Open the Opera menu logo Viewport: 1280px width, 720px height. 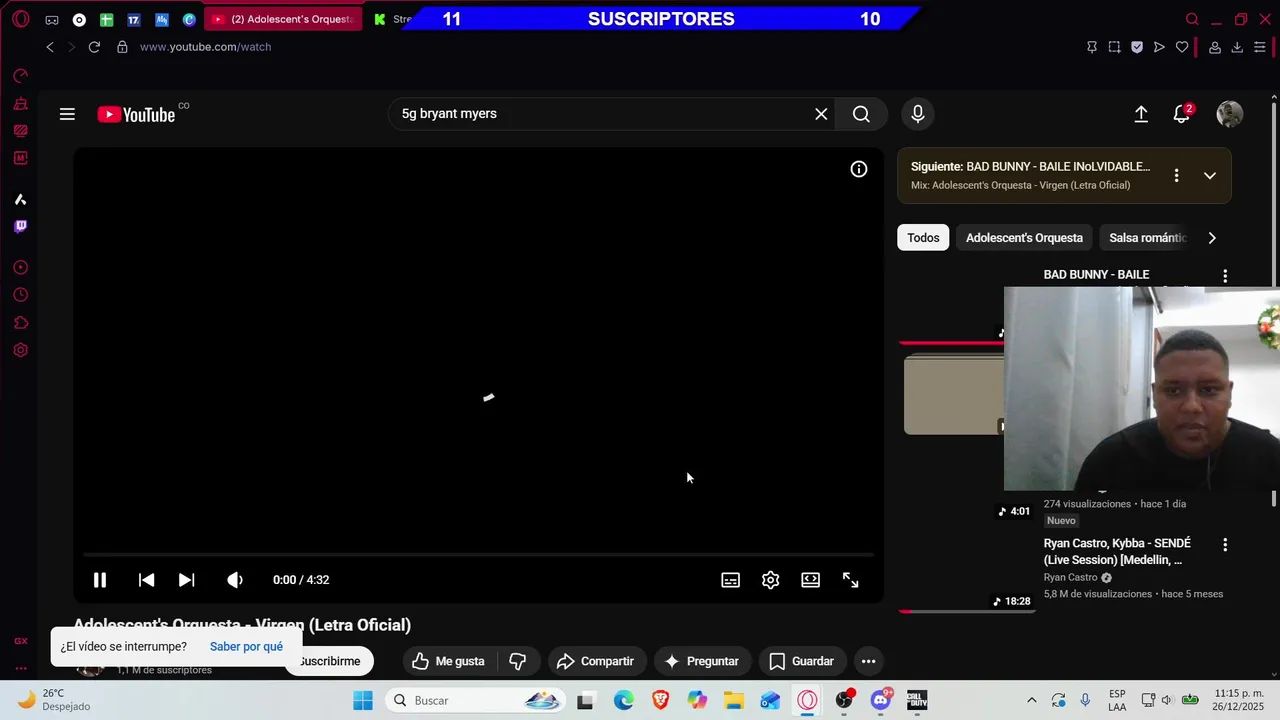pyautogui.click(x=20, y=19)
